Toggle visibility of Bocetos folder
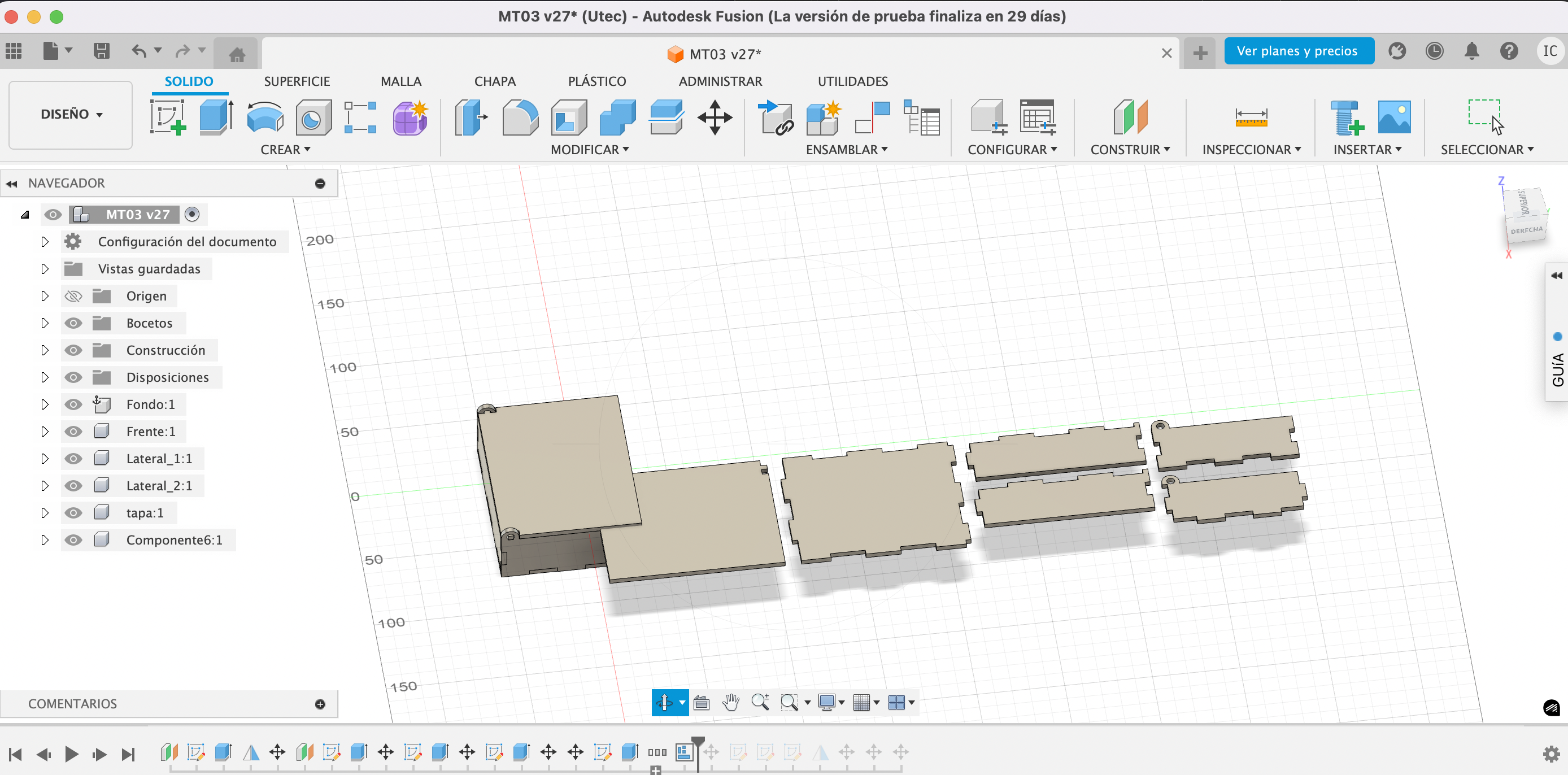The height and width of the screenshot is (775, 1568). coord(73,323)
